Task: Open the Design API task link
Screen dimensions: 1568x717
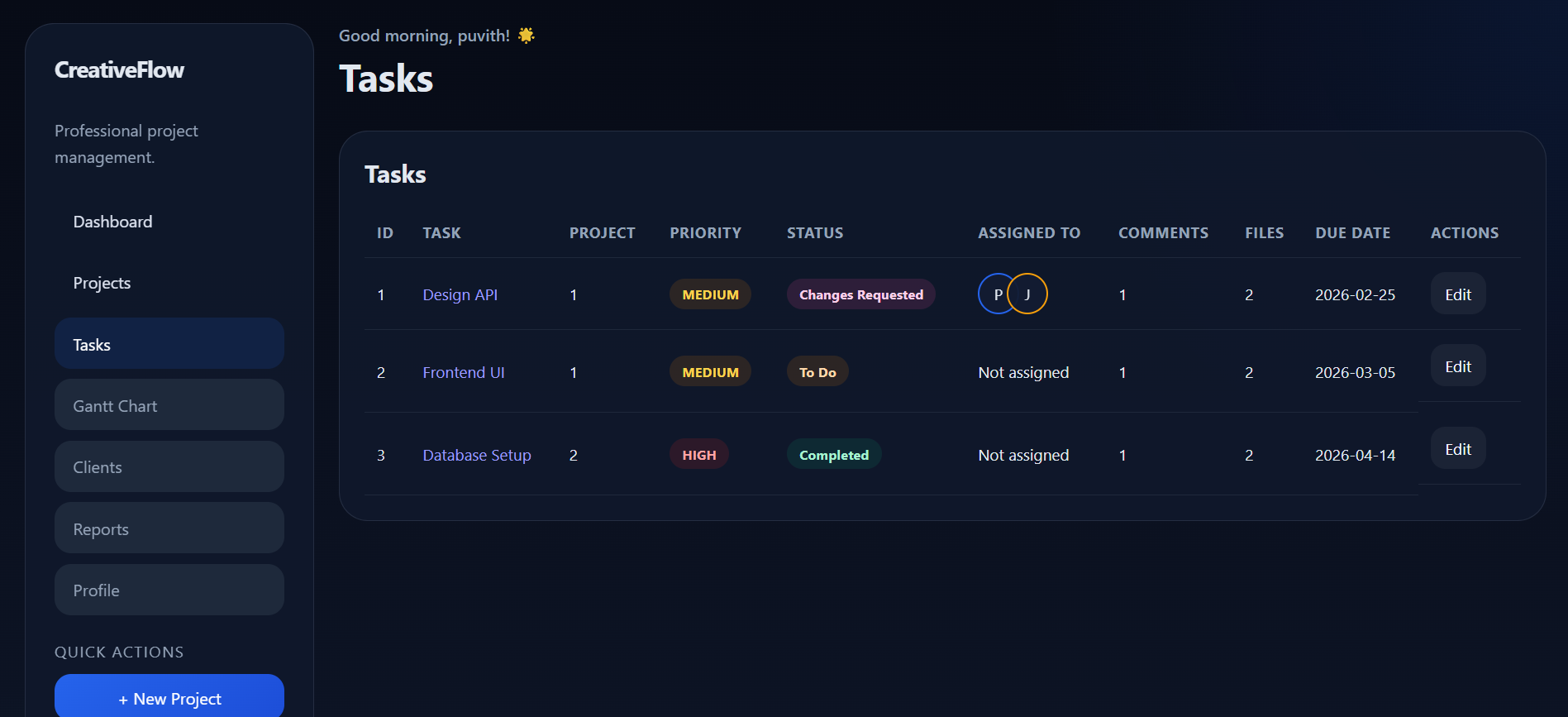Action: (x=460, y=294)
